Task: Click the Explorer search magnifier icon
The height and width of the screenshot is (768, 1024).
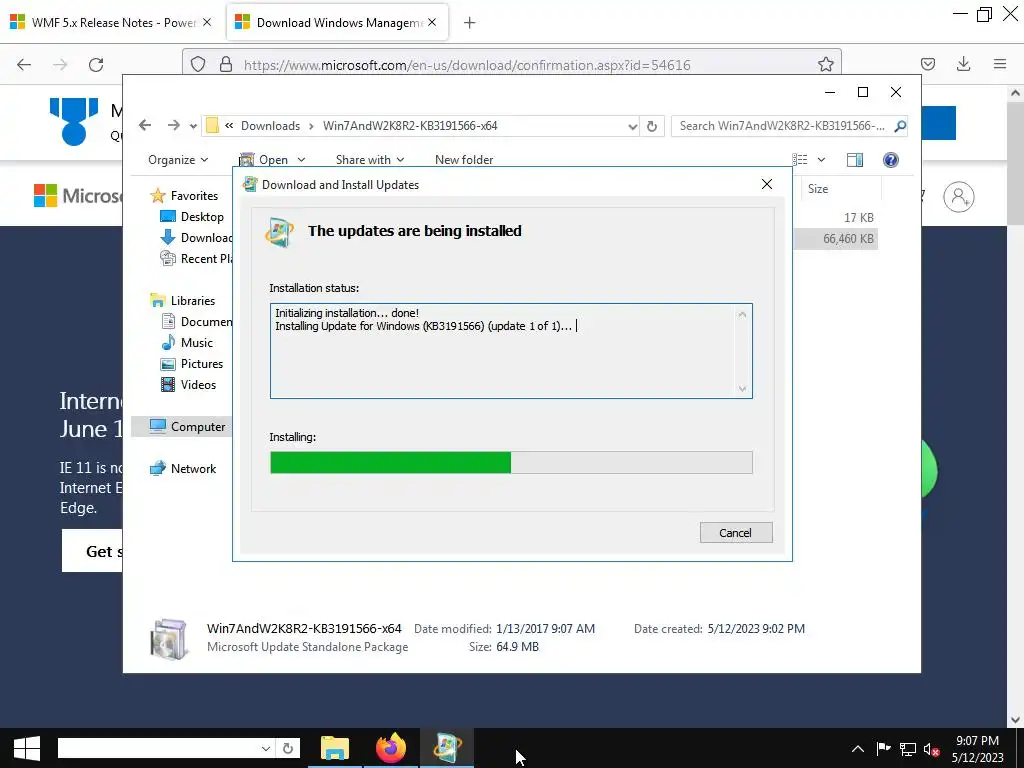Action: tap(900, 126)
